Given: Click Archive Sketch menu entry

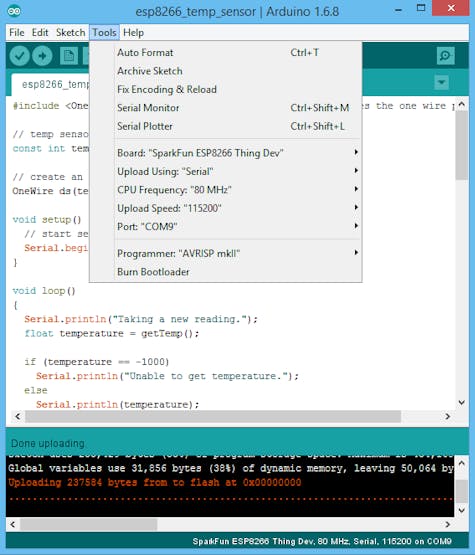Looking at the screenshot, I should [x=225, y=71].
